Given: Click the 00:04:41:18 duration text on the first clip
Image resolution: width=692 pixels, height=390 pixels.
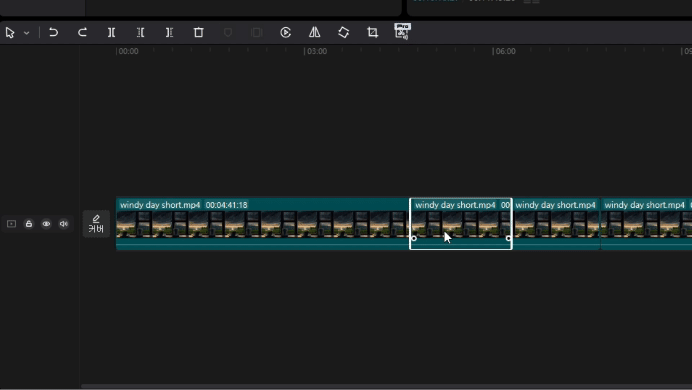Looking at the screenshot, I should coord(226,205).
